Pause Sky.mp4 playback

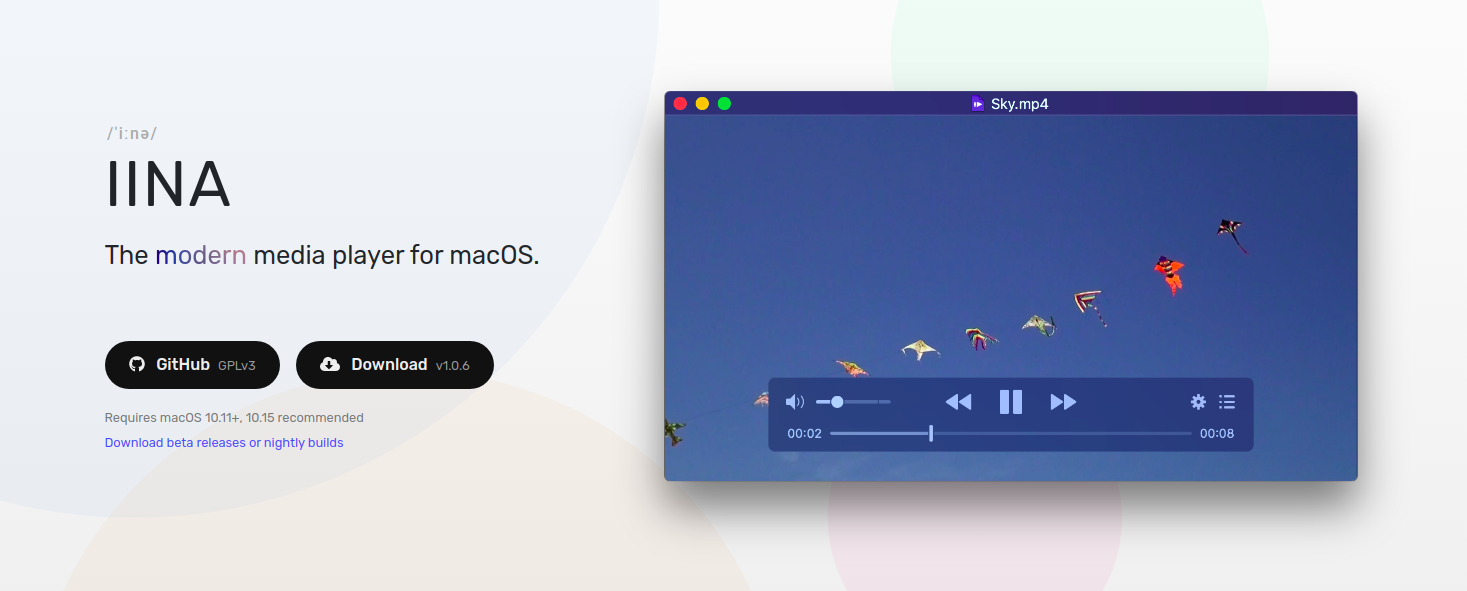pos(1010,401)
